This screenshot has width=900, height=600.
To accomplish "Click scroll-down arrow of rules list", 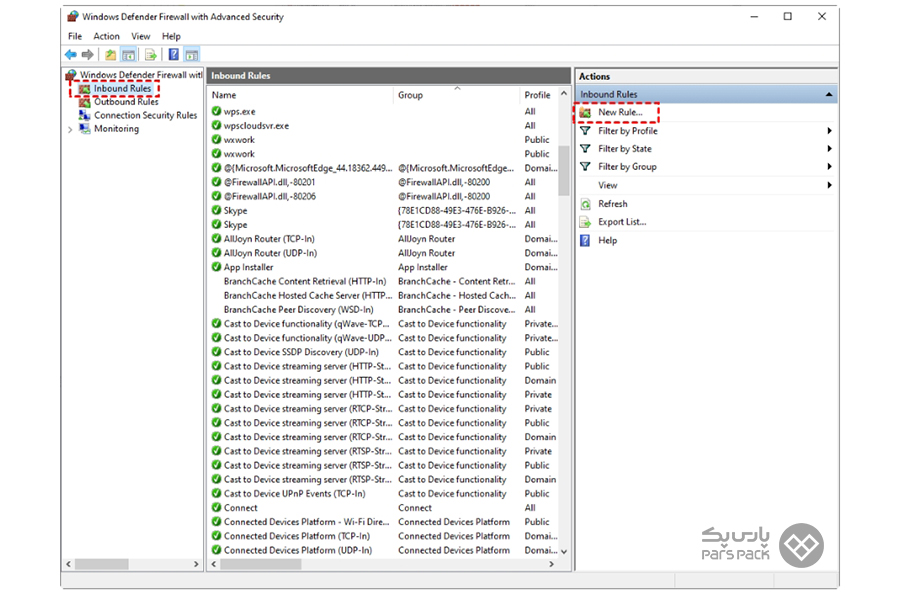I will tap(564, 551).
